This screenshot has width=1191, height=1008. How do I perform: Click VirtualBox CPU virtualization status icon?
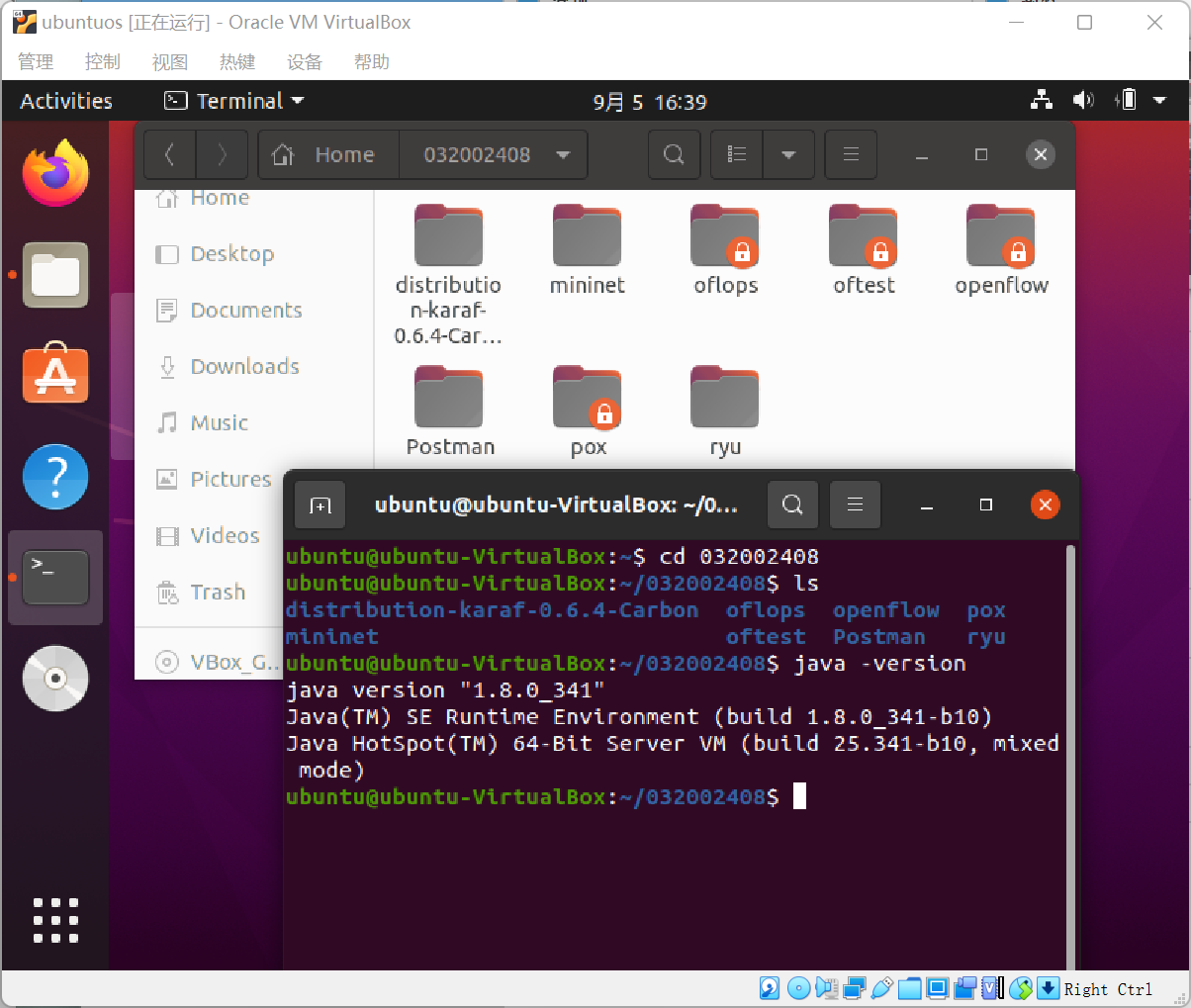click(x=993, y=987)
